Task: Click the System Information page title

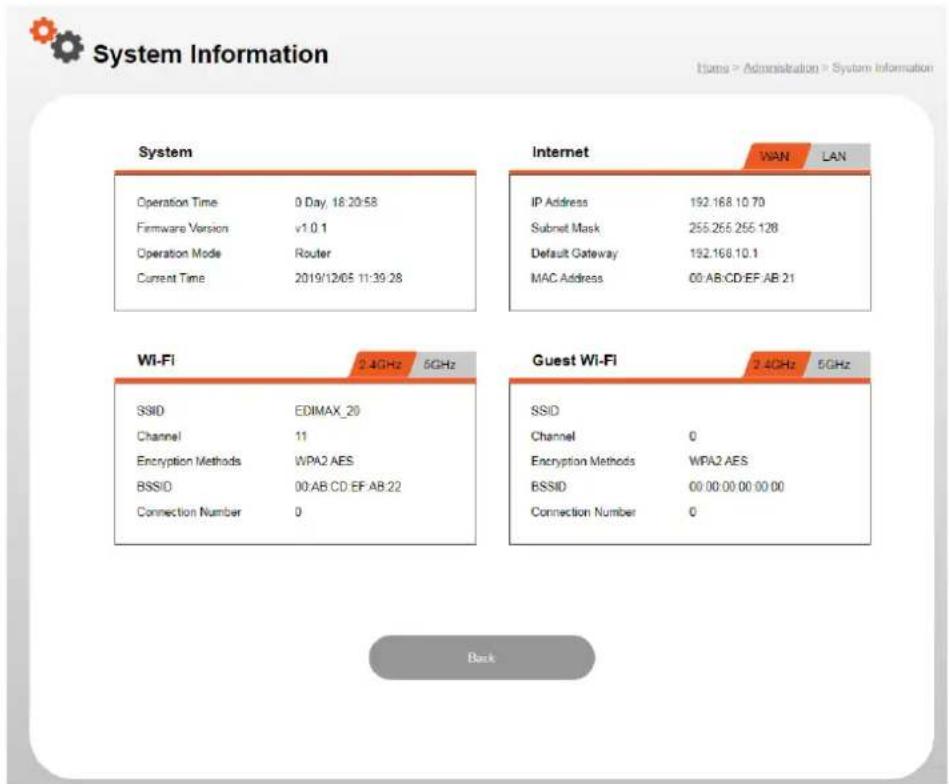Action: [x=211, y=54]
